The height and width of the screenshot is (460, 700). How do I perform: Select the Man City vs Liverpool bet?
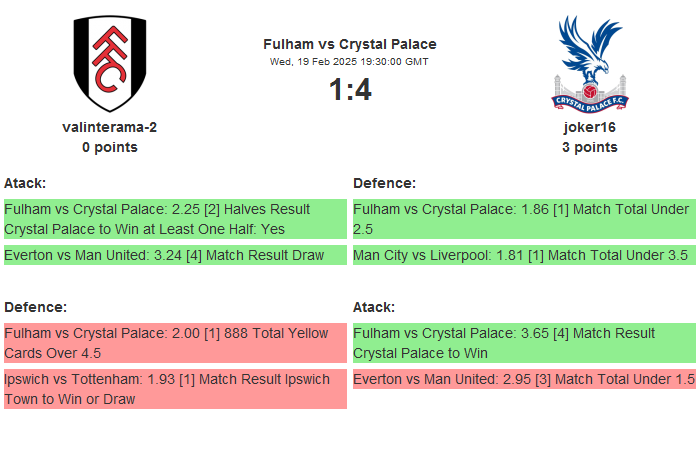coord(524,255)
